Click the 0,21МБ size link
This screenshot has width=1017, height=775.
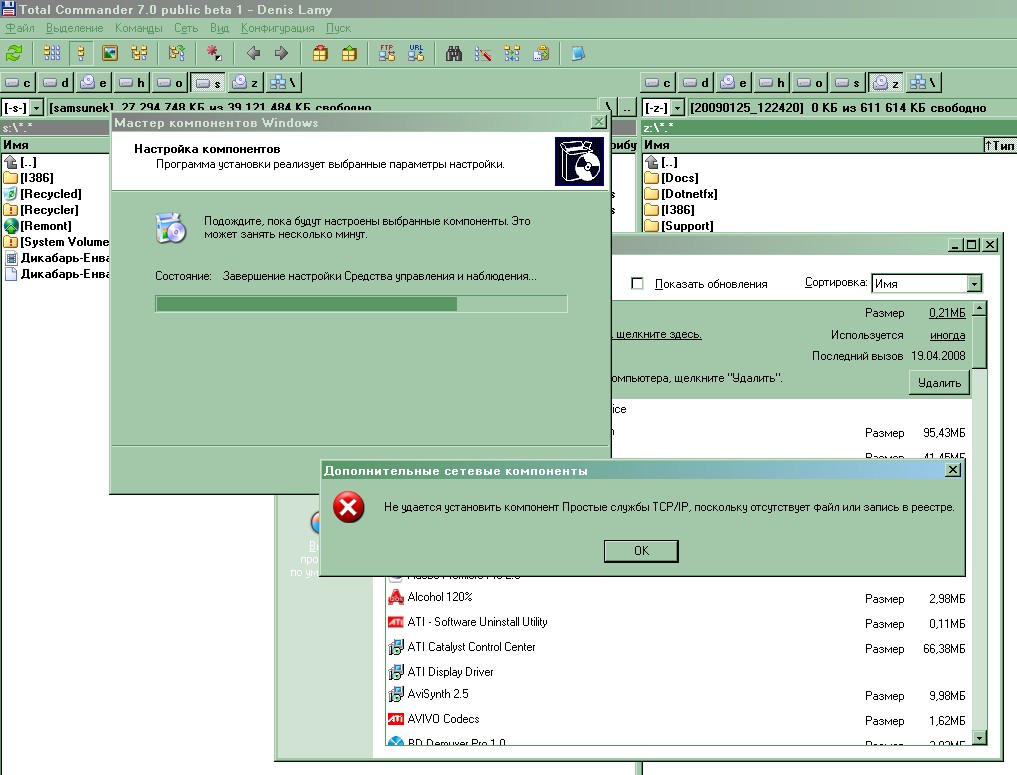947,313
